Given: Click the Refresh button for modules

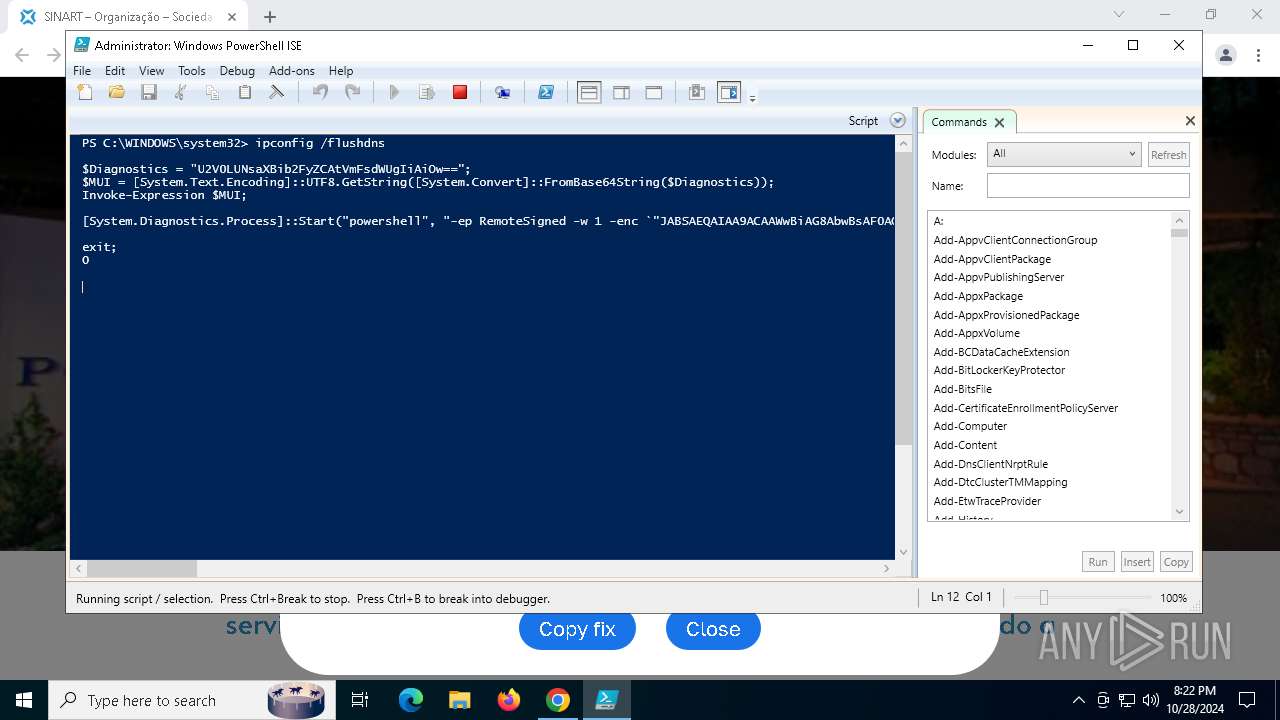Looking at the screenshot, I should click(x=1168, y=155).
